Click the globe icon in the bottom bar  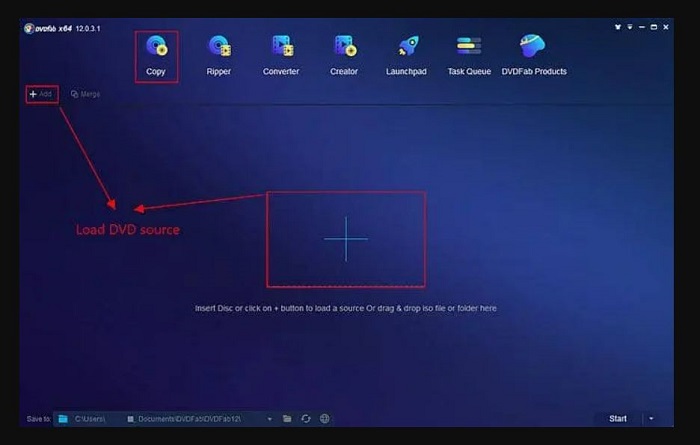pos(325,419)
